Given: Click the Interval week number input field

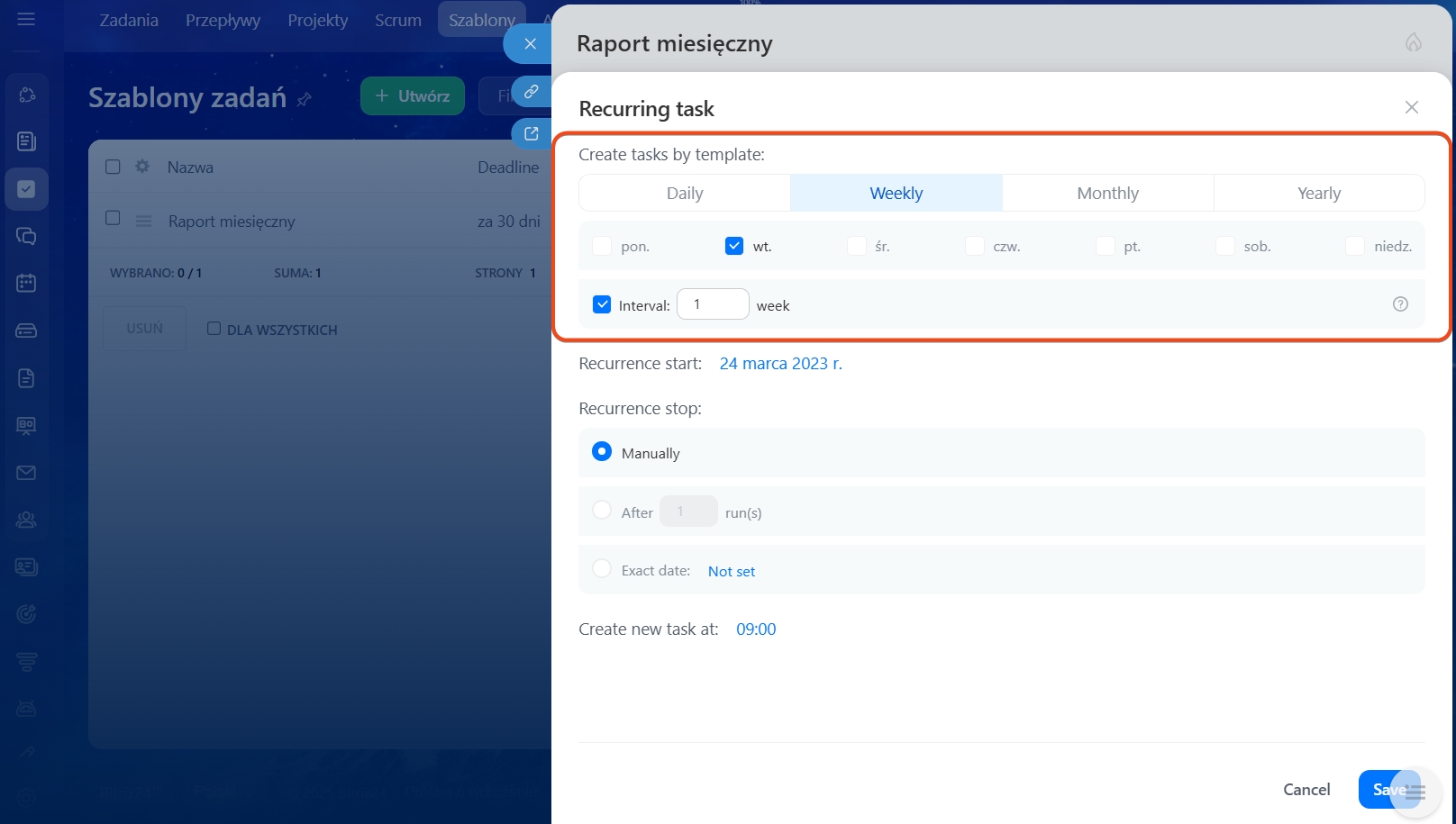Looking at the screenshot, I should (713, 304).
